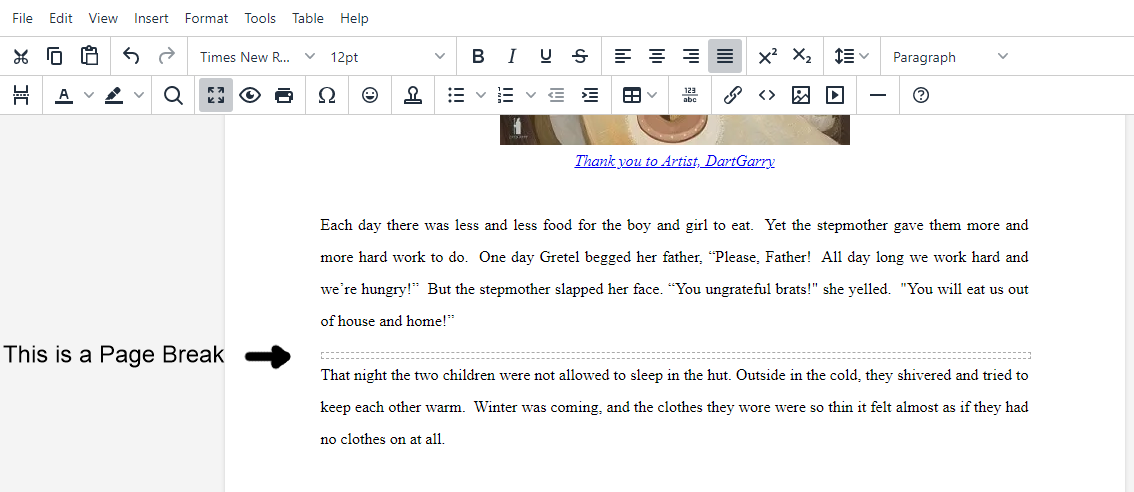Align text left
1134x492 pixels.
[623, 56]
